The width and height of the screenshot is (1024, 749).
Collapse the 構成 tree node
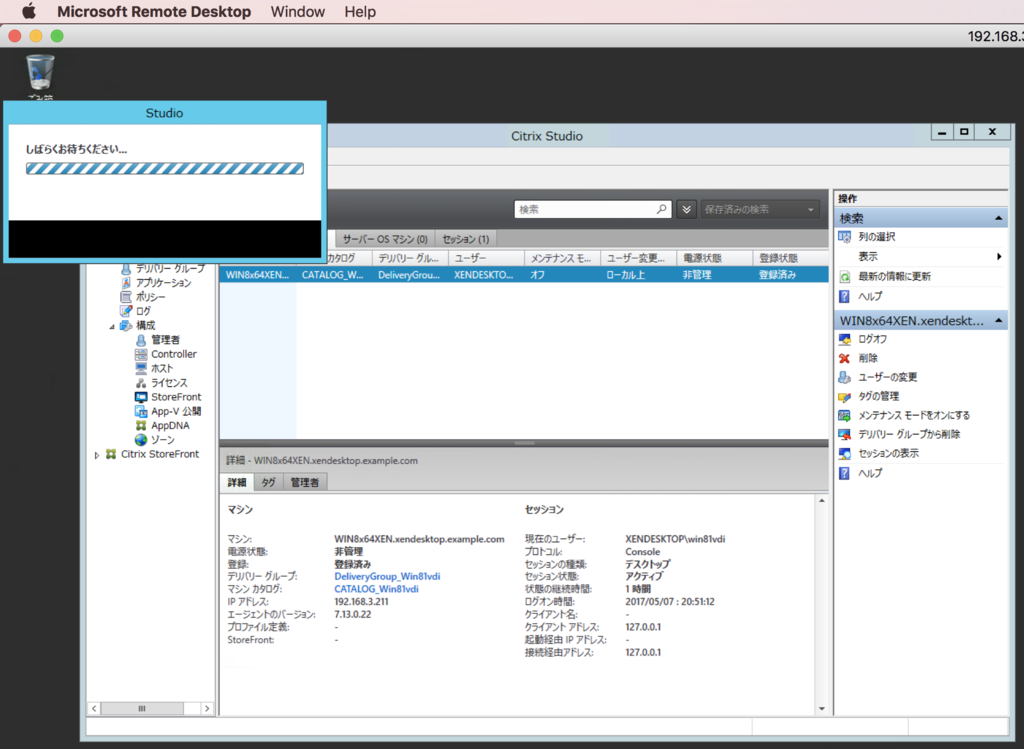coord(112,326)
